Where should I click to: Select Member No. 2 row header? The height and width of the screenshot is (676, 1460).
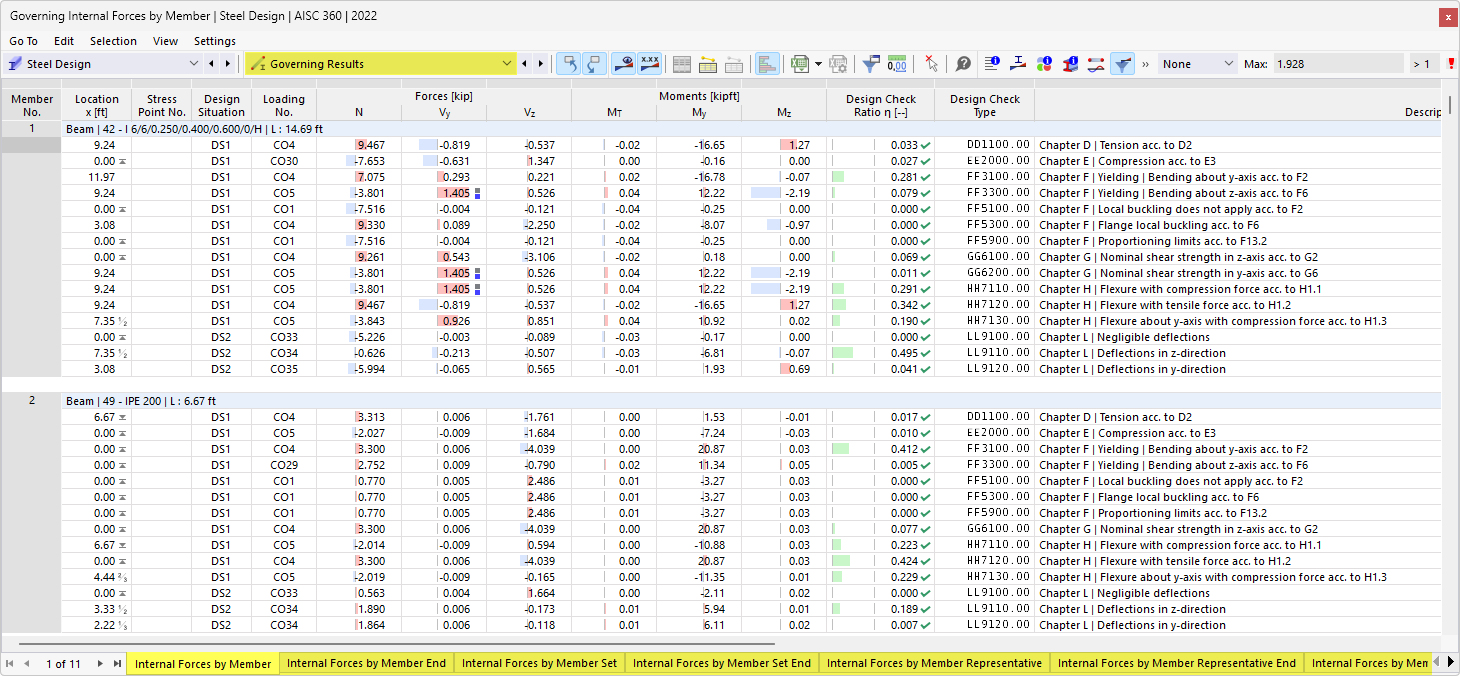coord(31,401)
